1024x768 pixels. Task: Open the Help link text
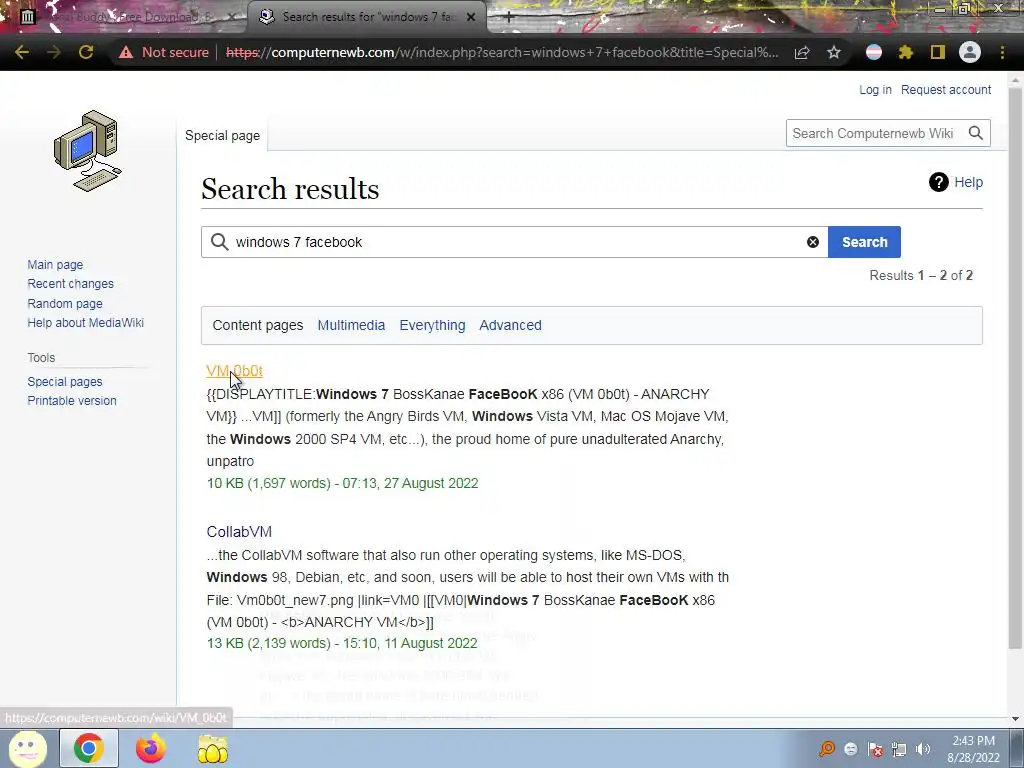coord(968,182)
